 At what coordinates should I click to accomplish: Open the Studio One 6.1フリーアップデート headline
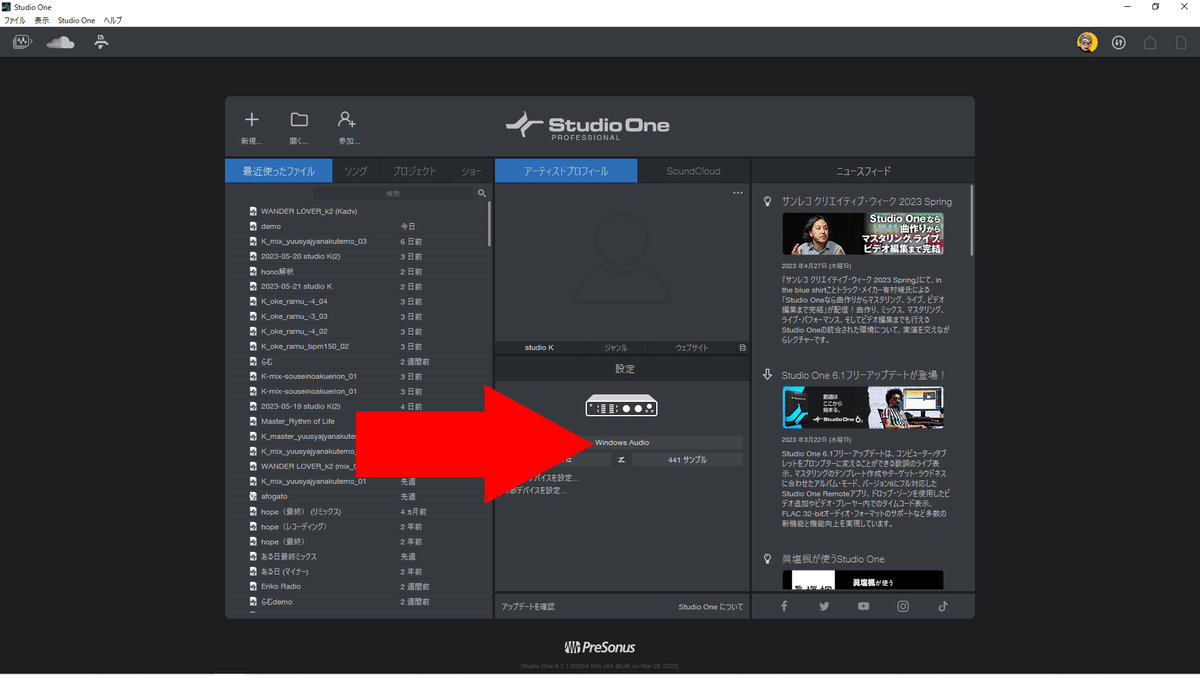[863, 374]
